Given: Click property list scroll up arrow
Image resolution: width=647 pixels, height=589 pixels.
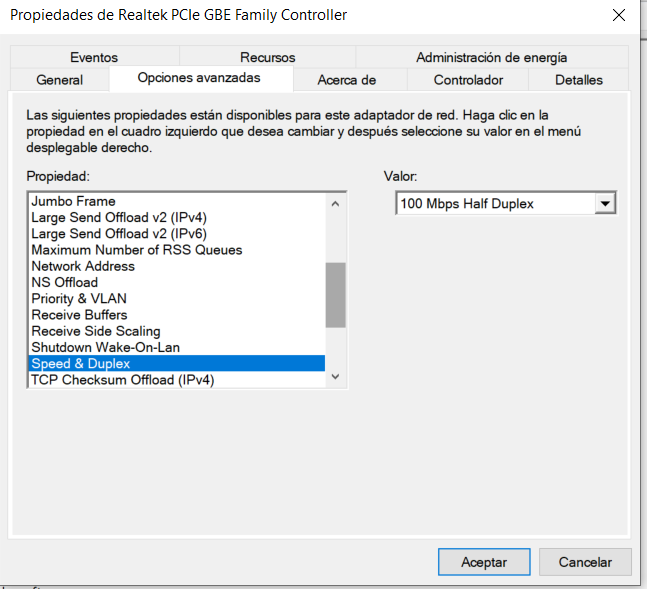Looking at the screenshot, I should pos(335,203).
